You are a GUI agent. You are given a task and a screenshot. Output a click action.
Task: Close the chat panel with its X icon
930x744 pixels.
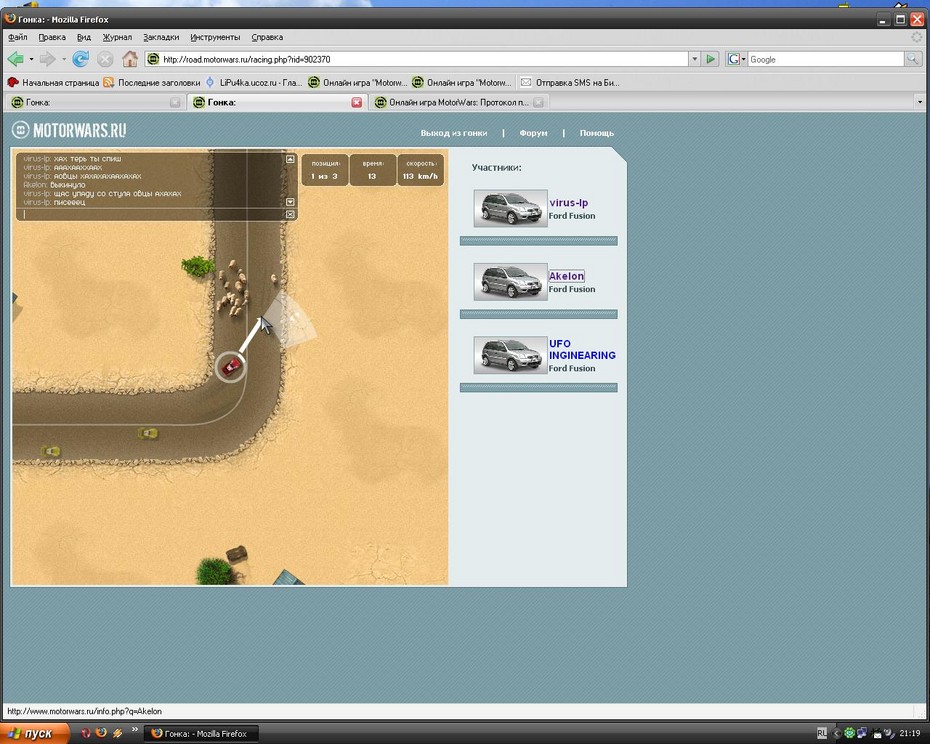pyautogui.click(x=290, y=214)
